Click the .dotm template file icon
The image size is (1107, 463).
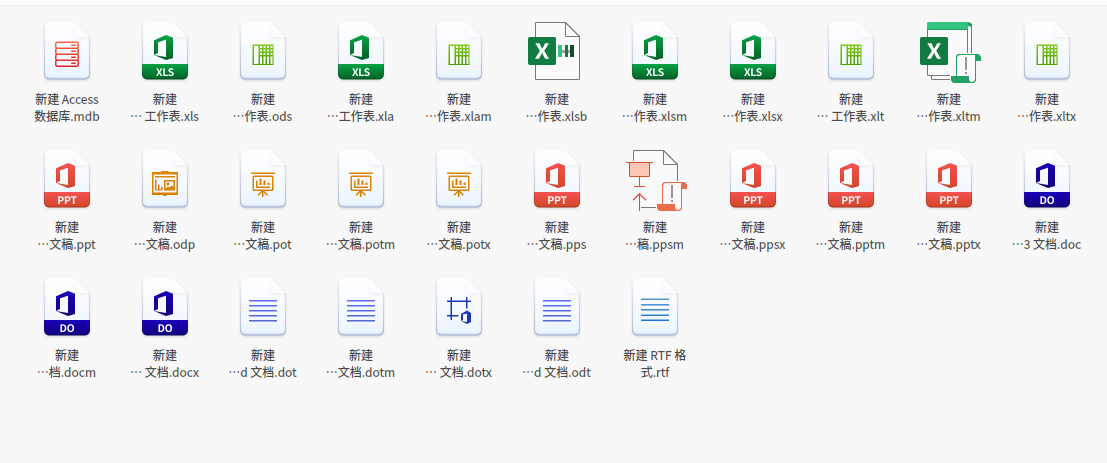361,307
